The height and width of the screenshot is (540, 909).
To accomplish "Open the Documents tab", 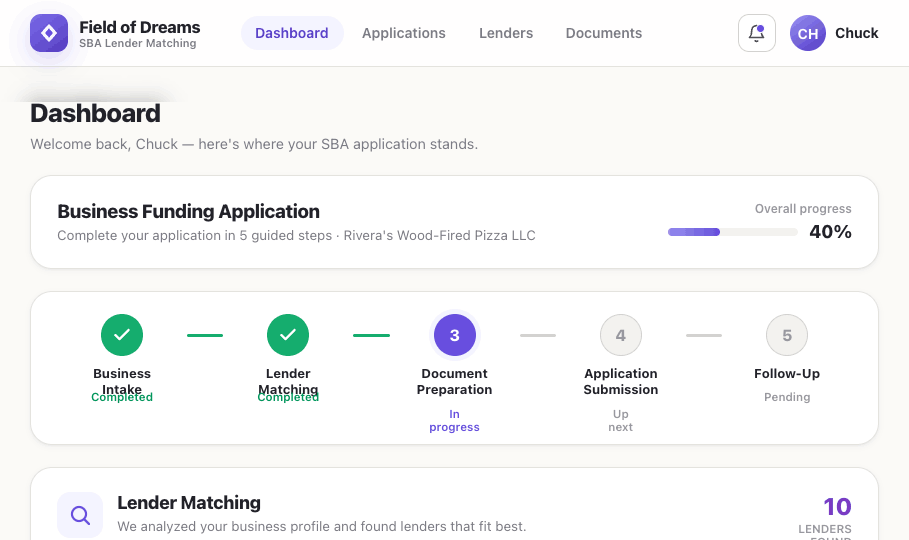I will pos(604,33).
